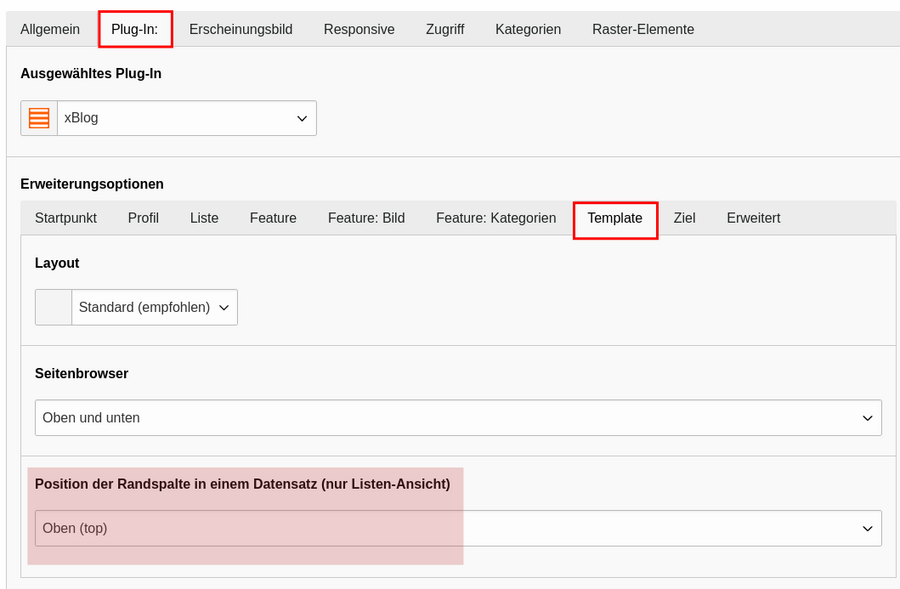900x589 pixels.
Task: Open the Feature: Bild sub-tab
Action: (366, 218)
